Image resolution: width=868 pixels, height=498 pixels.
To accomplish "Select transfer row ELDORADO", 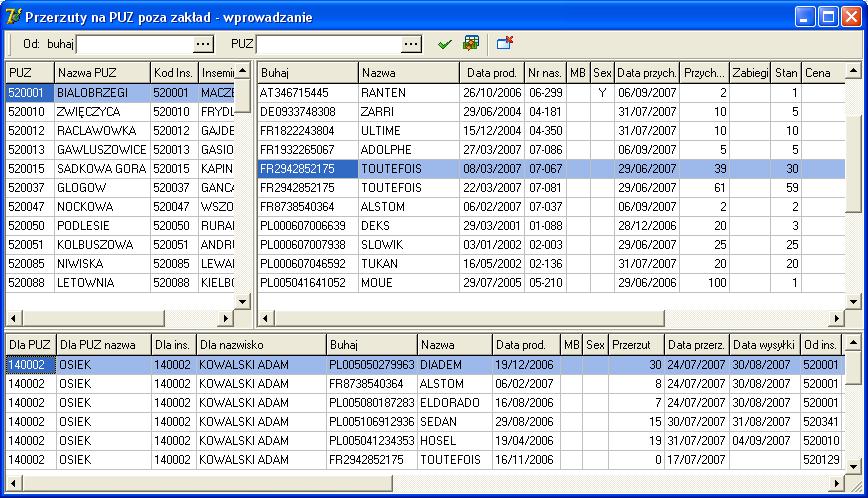I will (x=425, y=403).
